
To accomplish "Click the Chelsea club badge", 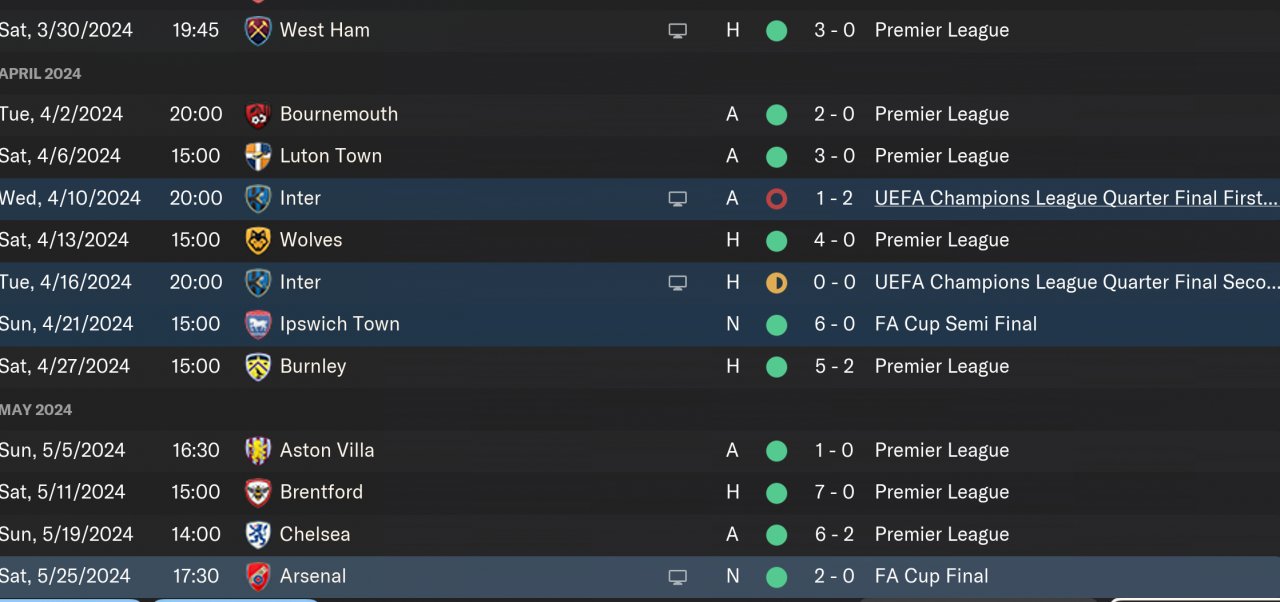I will click(258, 535).
